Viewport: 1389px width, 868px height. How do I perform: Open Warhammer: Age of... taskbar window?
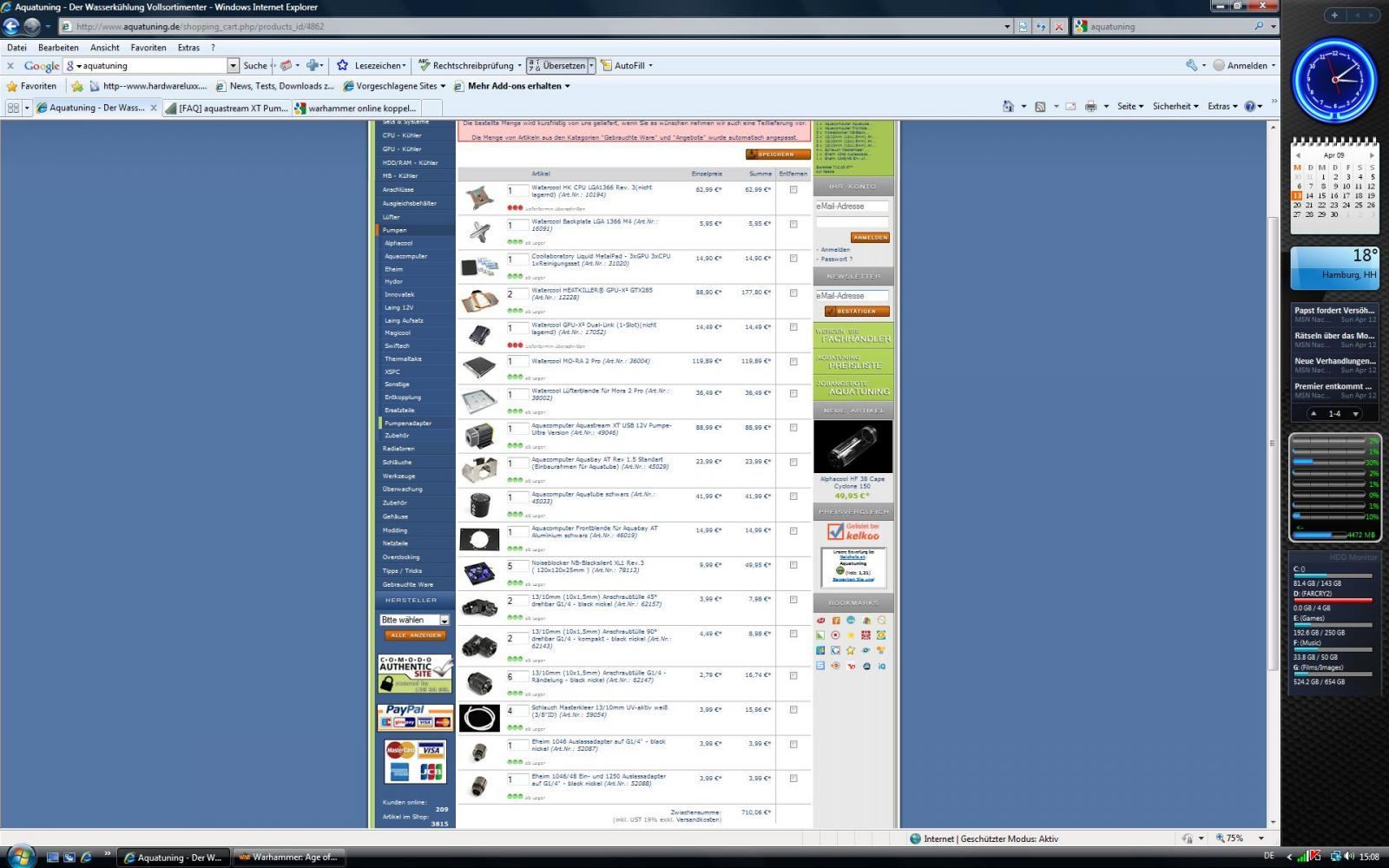(x=287, y=857)
